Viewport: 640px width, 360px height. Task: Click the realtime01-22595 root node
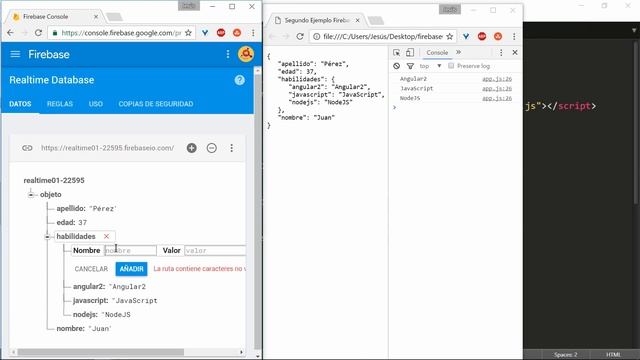(x=54, y=180)
